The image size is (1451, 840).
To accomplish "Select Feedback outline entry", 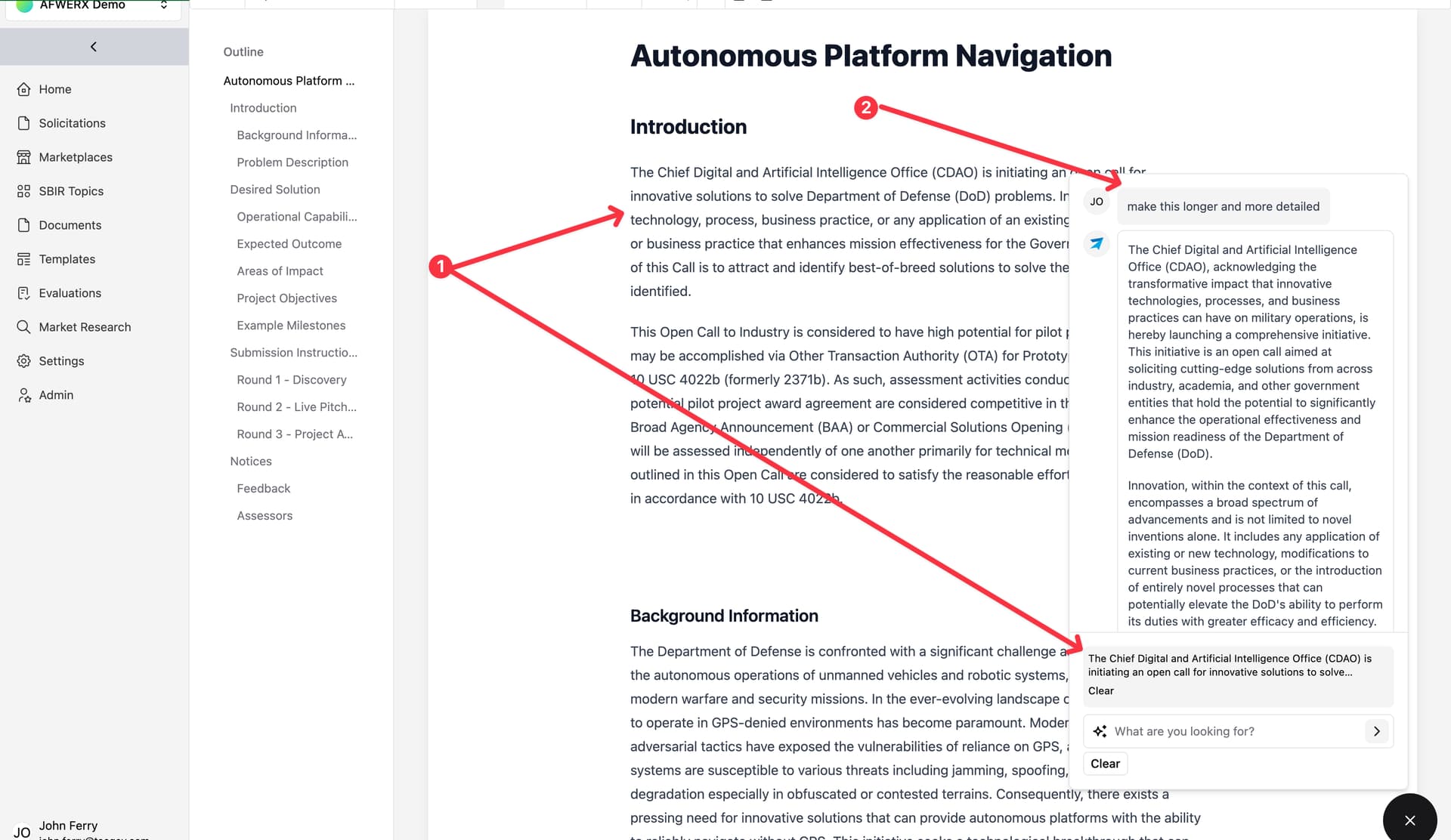I will (x=263, y=489).
